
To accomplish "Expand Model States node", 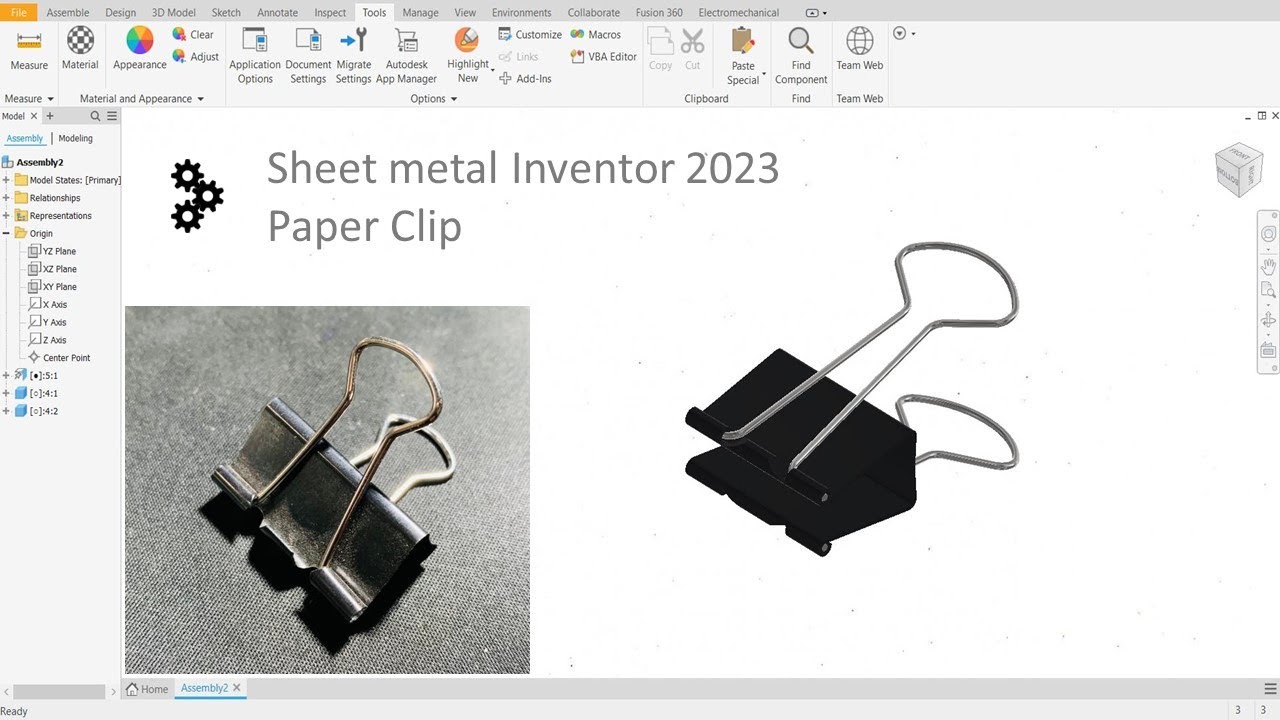I will pos(6,180).
